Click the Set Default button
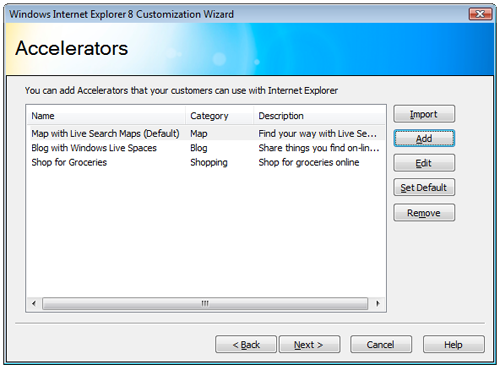 point(424,187)
